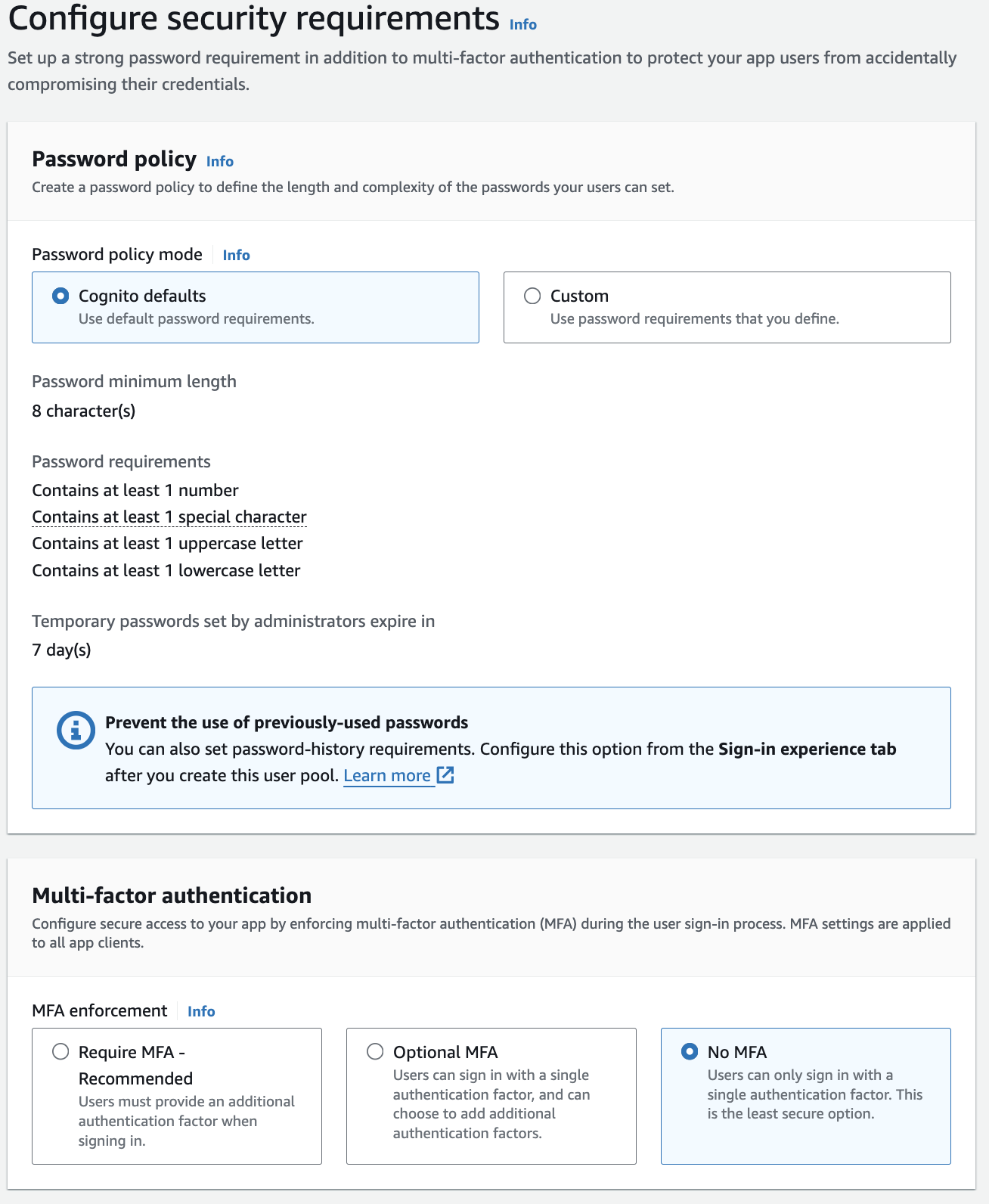Click the Learn more hyperlink
The height and width of the screenshot is (1204, 989).
(x=388, y=775)
